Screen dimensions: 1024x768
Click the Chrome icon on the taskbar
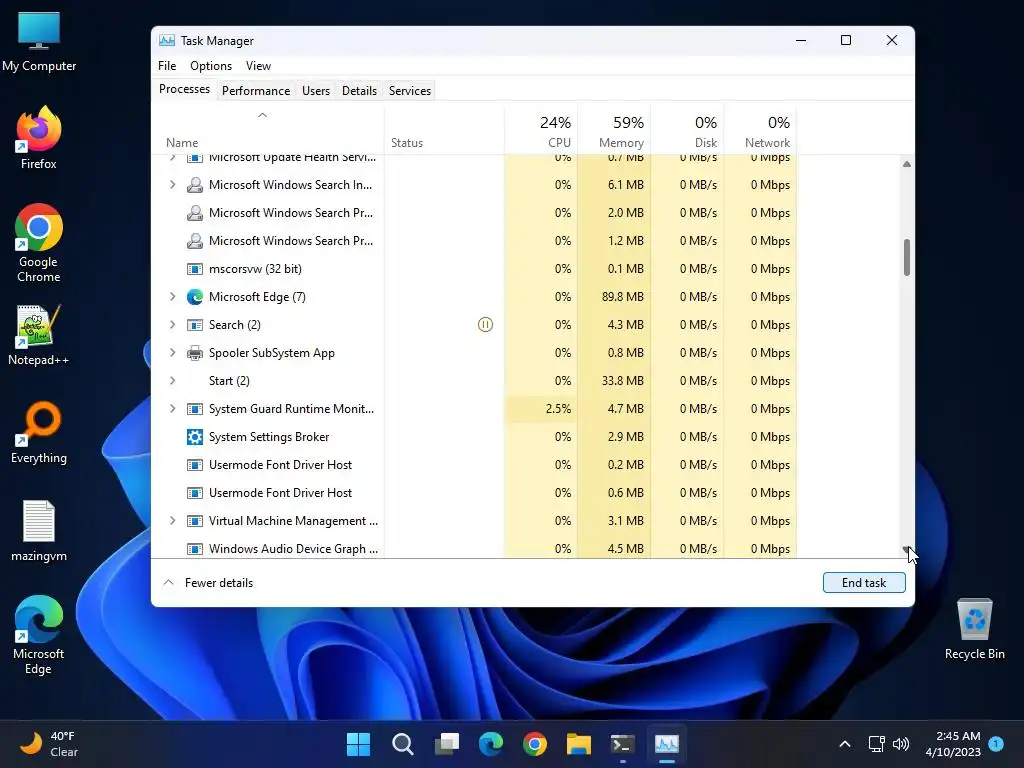point(535,744)
